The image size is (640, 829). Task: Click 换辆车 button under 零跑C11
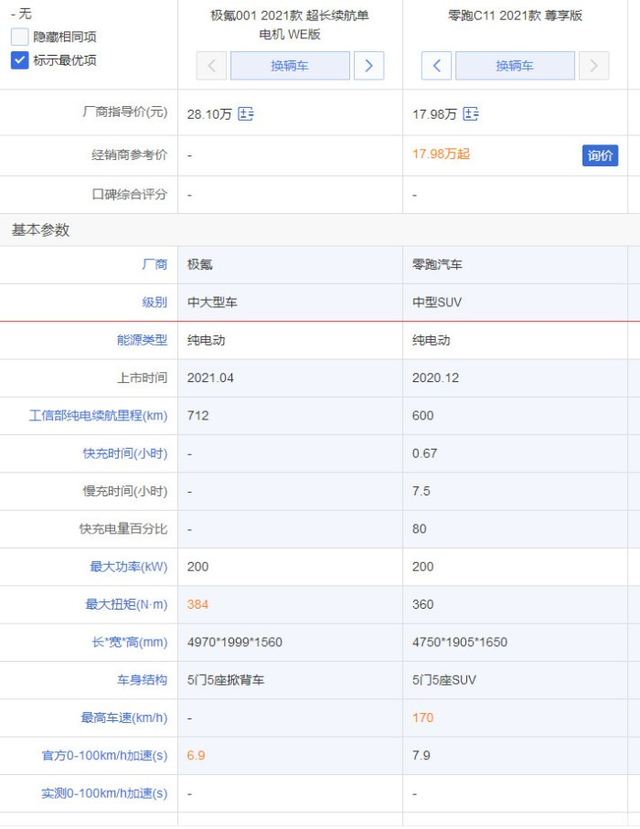(515, 66)
